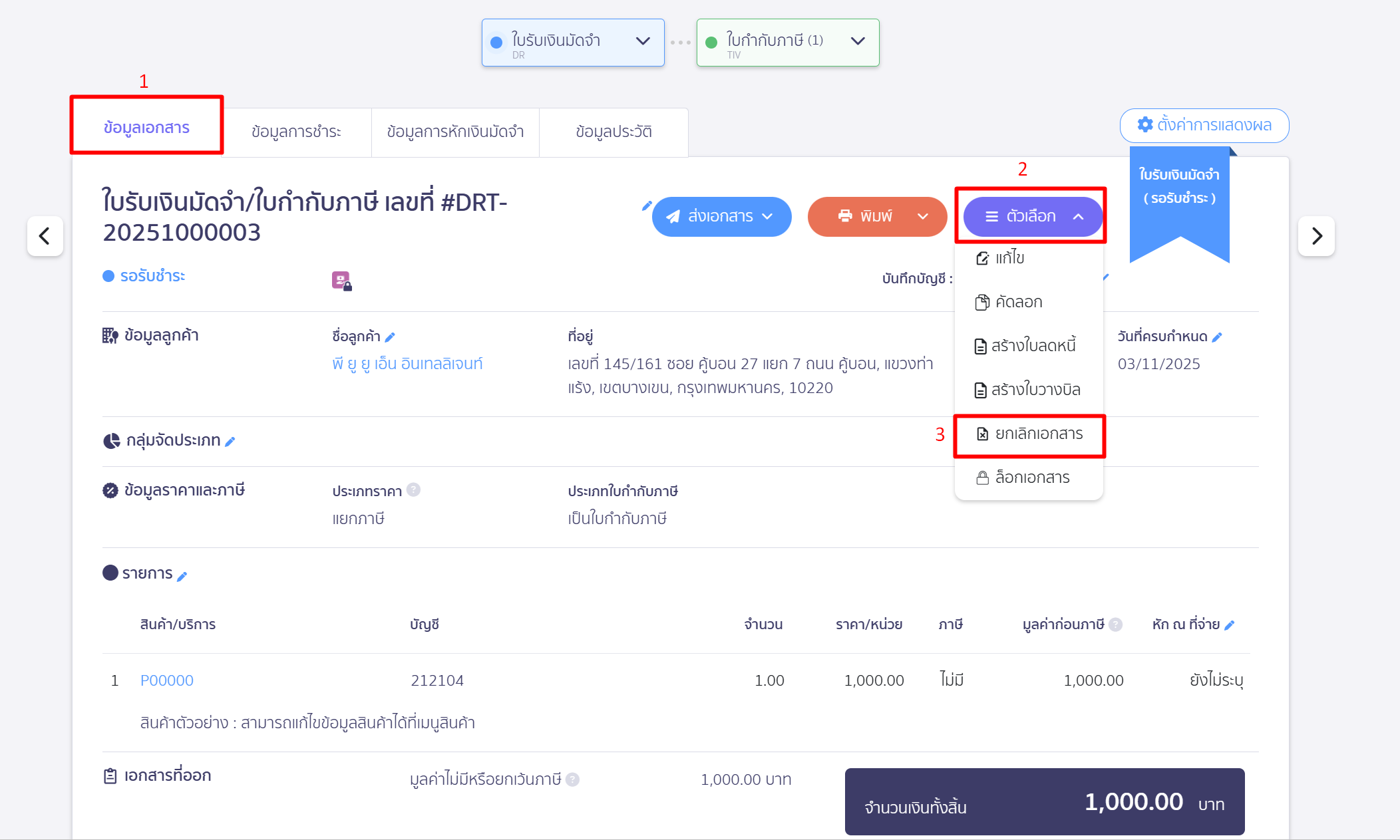Select the printer icon on พิมพ์ button
The width and height of the screenshot is (1400, 840).
845,216
